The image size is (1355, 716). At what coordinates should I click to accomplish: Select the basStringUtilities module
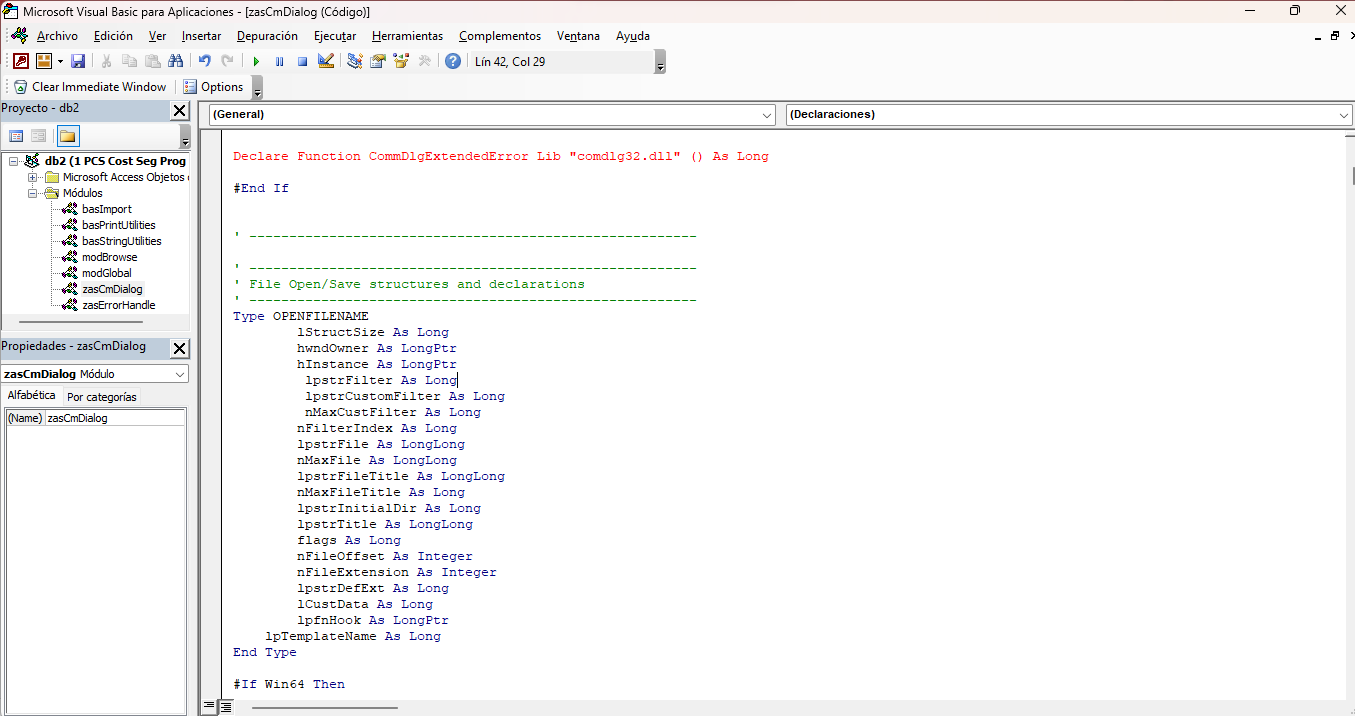coord(121,241)
